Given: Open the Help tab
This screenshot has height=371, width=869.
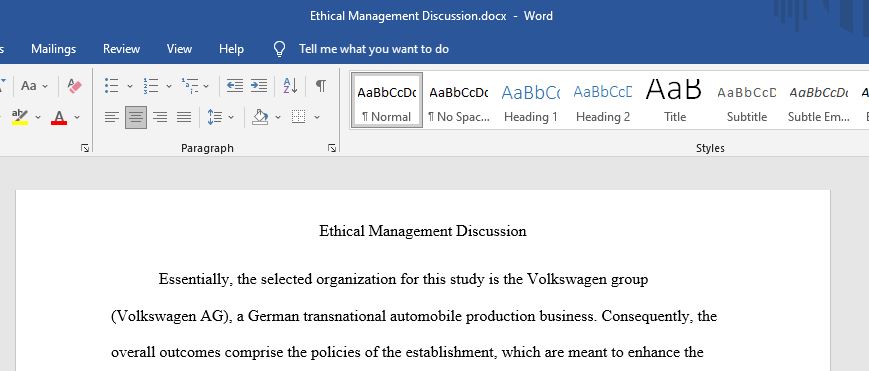Looking at the screenshot, I should (x=231, y=49).
